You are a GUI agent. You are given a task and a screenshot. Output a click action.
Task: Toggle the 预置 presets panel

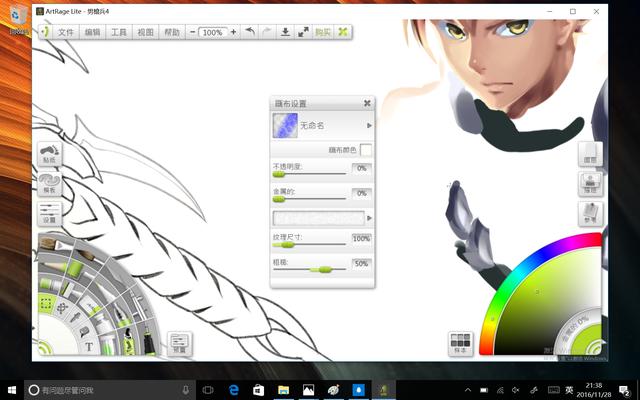(179, 344)
